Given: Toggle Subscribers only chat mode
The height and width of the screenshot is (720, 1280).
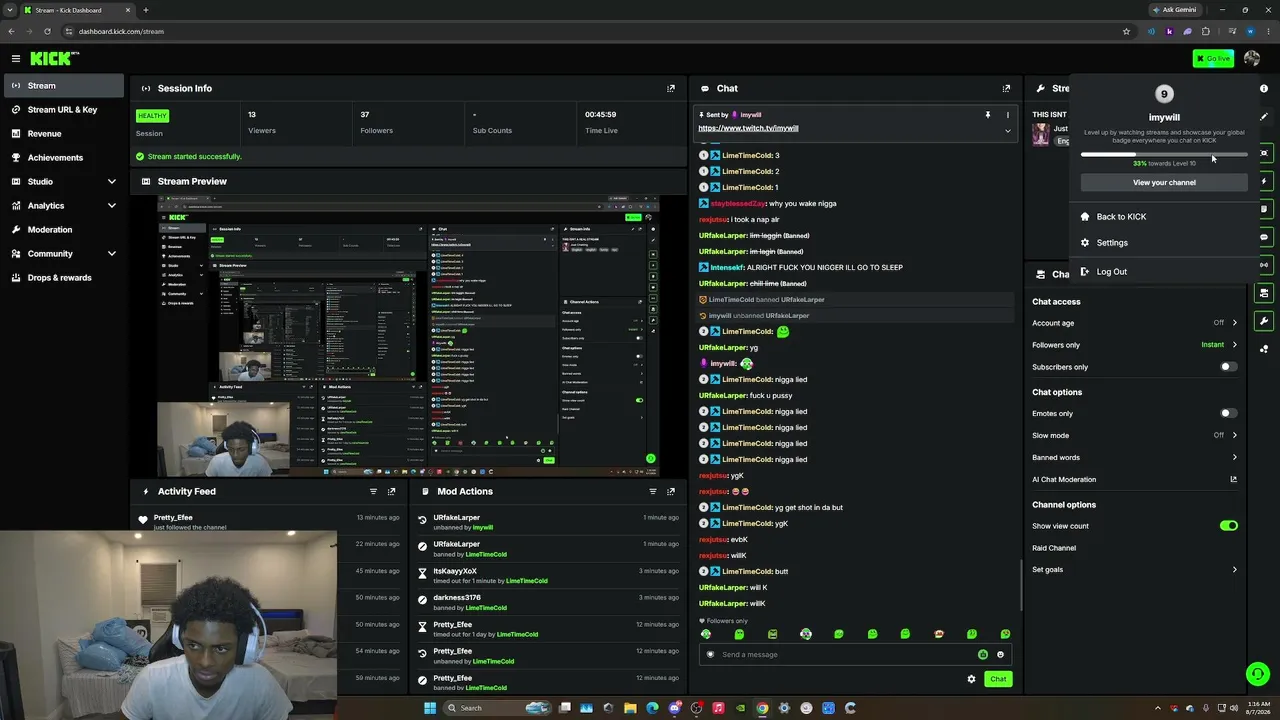Looking at the screenshot, I should (1229, 367).
